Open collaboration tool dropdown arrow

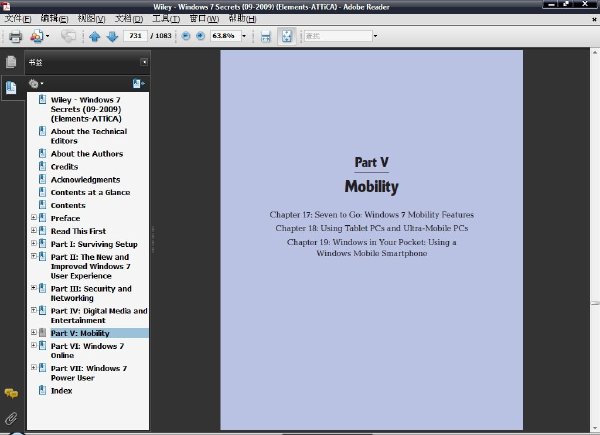[47, 36]
